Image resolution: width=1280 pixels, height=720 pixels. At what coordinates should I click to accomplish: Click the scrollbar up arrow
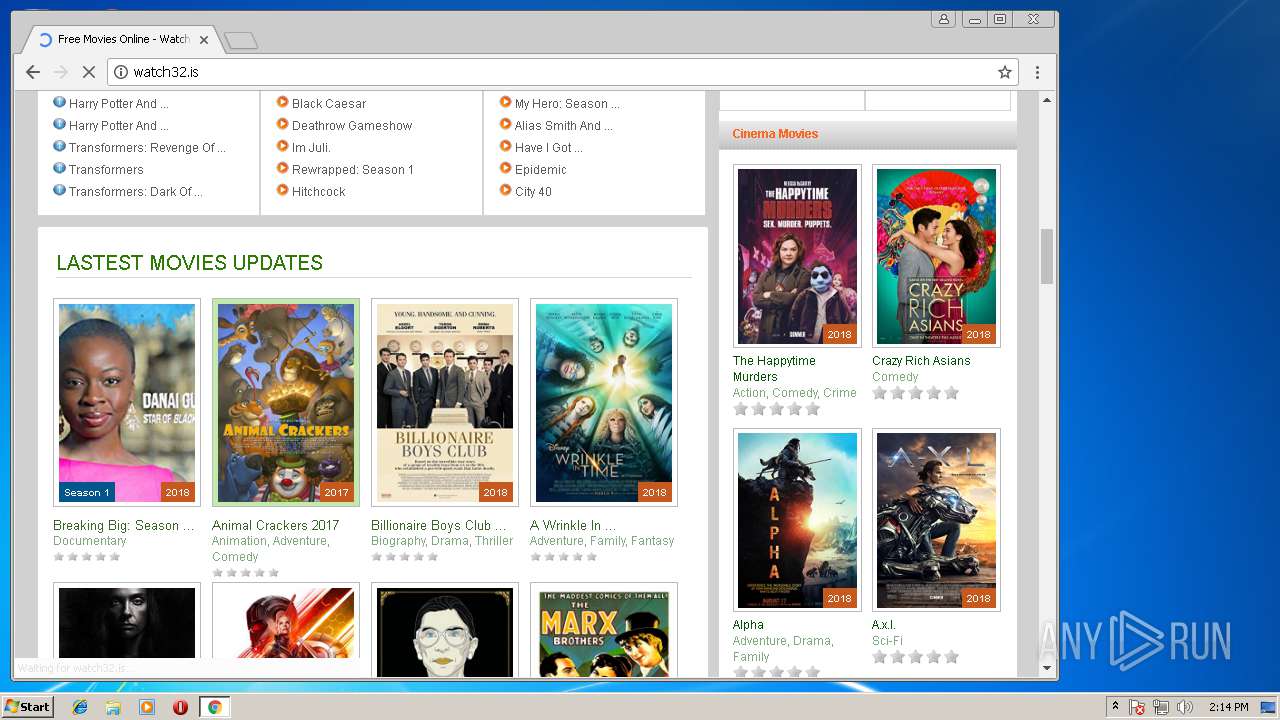[x=1047, y=100]
